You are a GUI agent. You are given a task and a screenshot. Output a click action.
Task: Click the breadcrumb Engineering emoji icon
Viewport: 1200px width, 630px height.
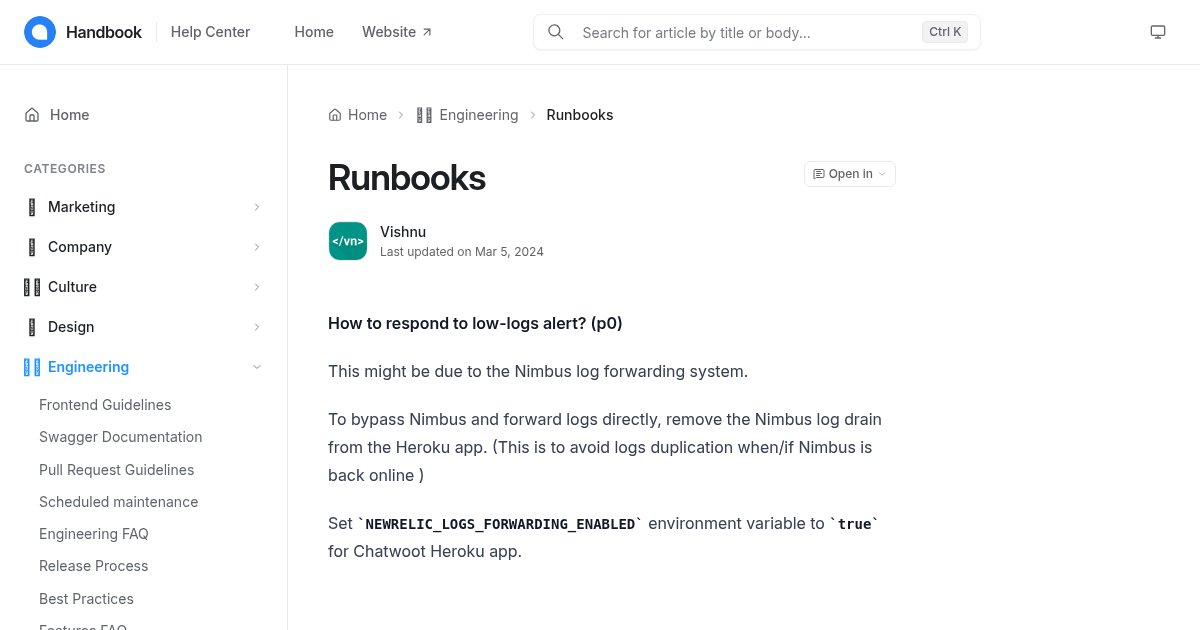(424, 115)
